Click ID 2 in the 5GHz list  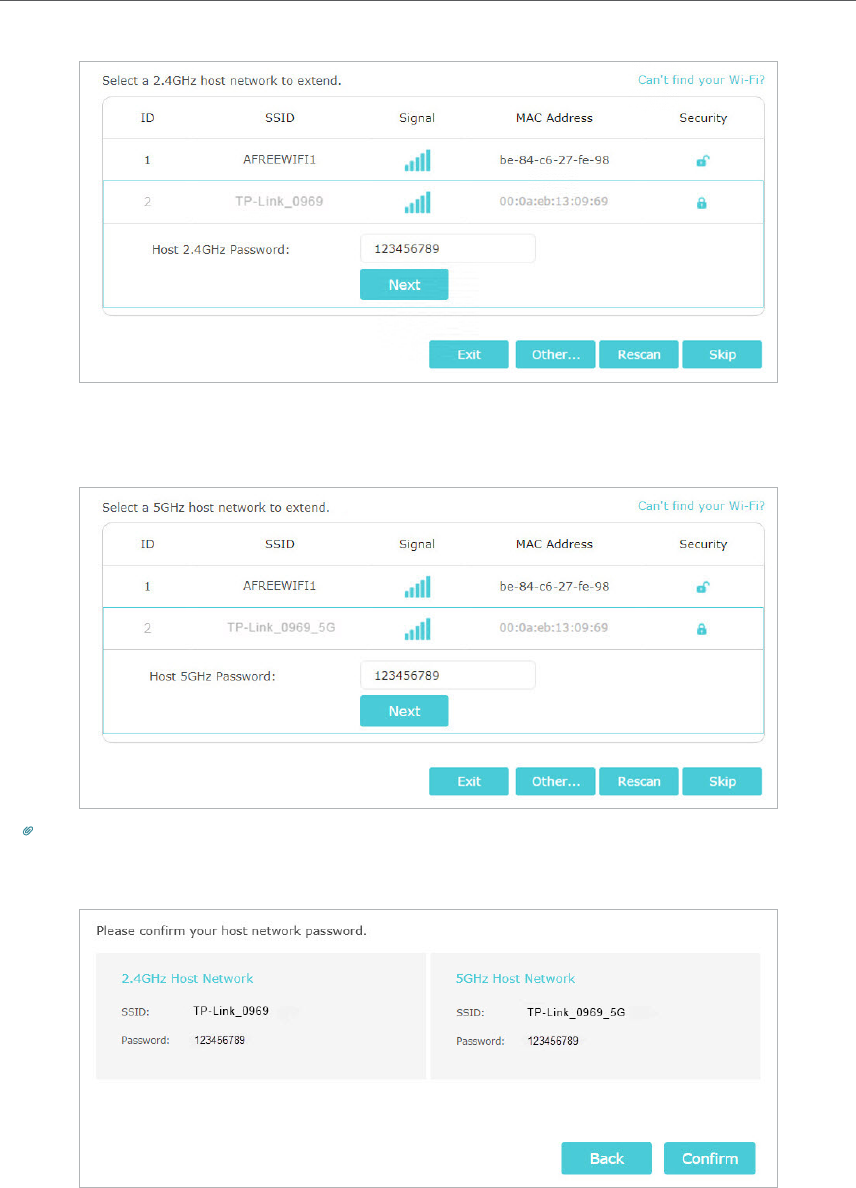point(147,628)
